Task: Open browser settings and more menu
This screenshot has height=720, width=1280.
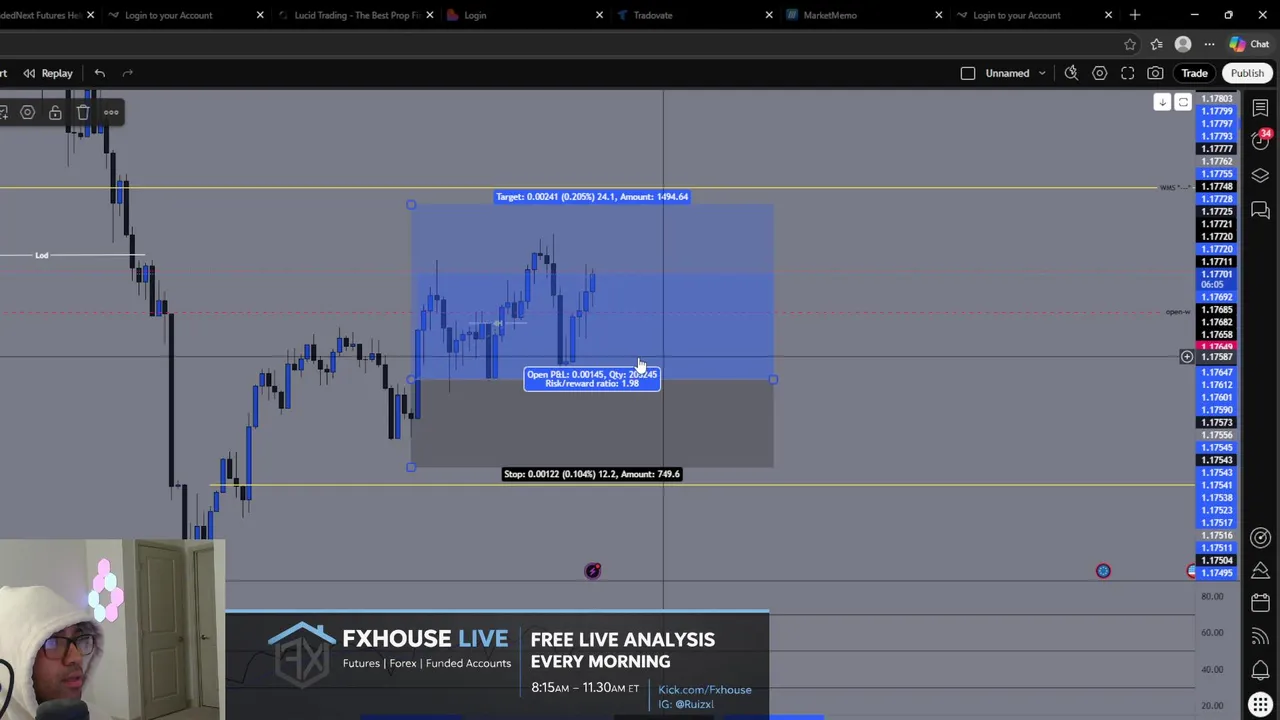Action: pos(1209,44)
